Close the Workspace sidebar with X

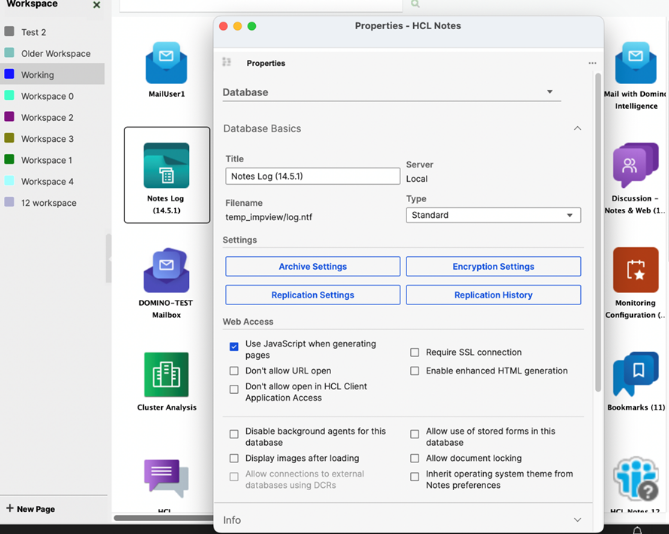pos(97,5)
